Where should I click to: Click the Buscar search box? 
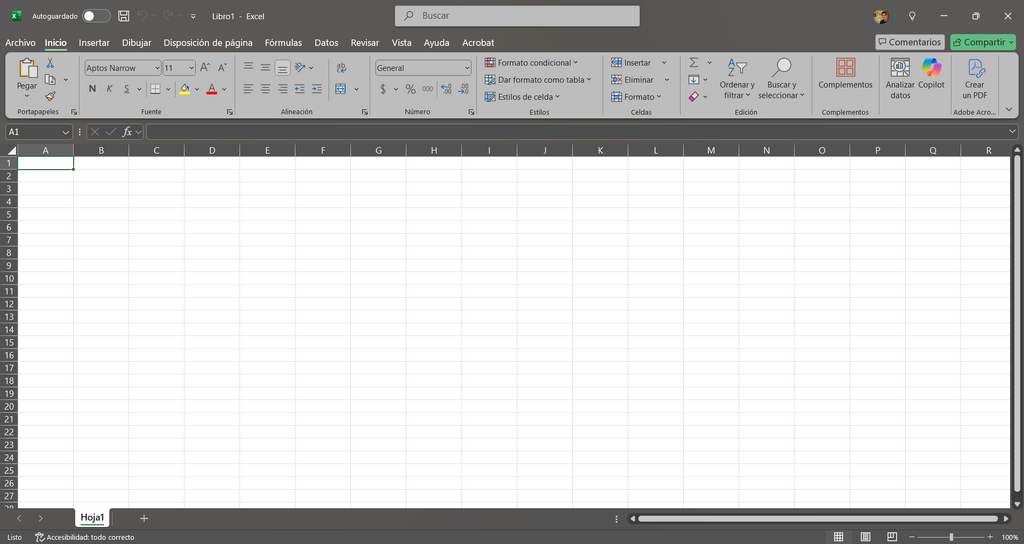(517, 16)
